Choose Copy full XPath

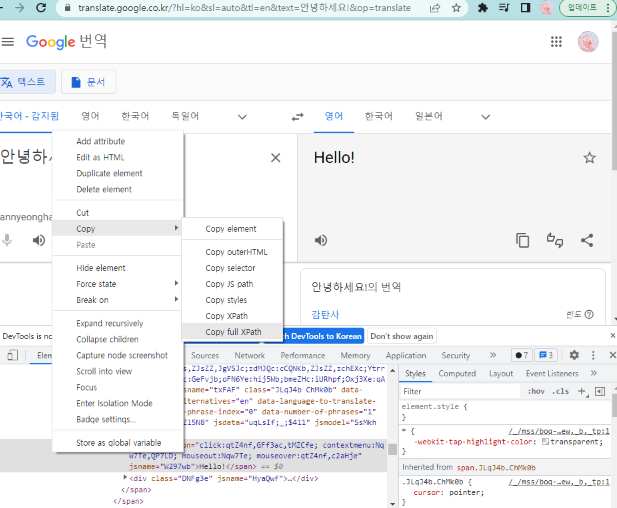click(233, 332)
